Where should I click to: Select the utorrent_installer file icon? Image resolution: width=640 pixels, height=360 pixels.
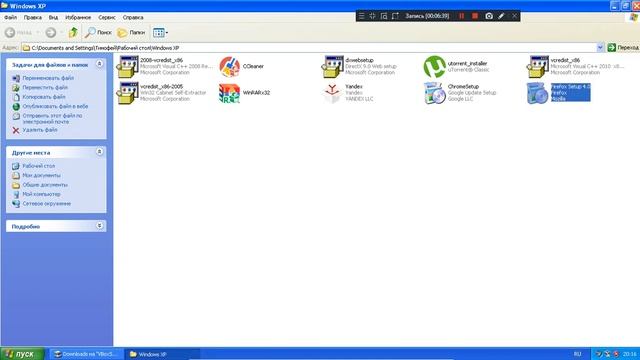pos(434,67)
